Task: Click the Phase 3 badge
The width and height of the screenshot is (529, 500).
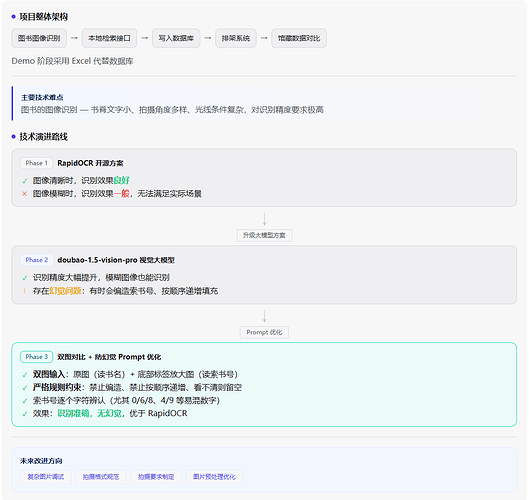Action: [36, 357]
